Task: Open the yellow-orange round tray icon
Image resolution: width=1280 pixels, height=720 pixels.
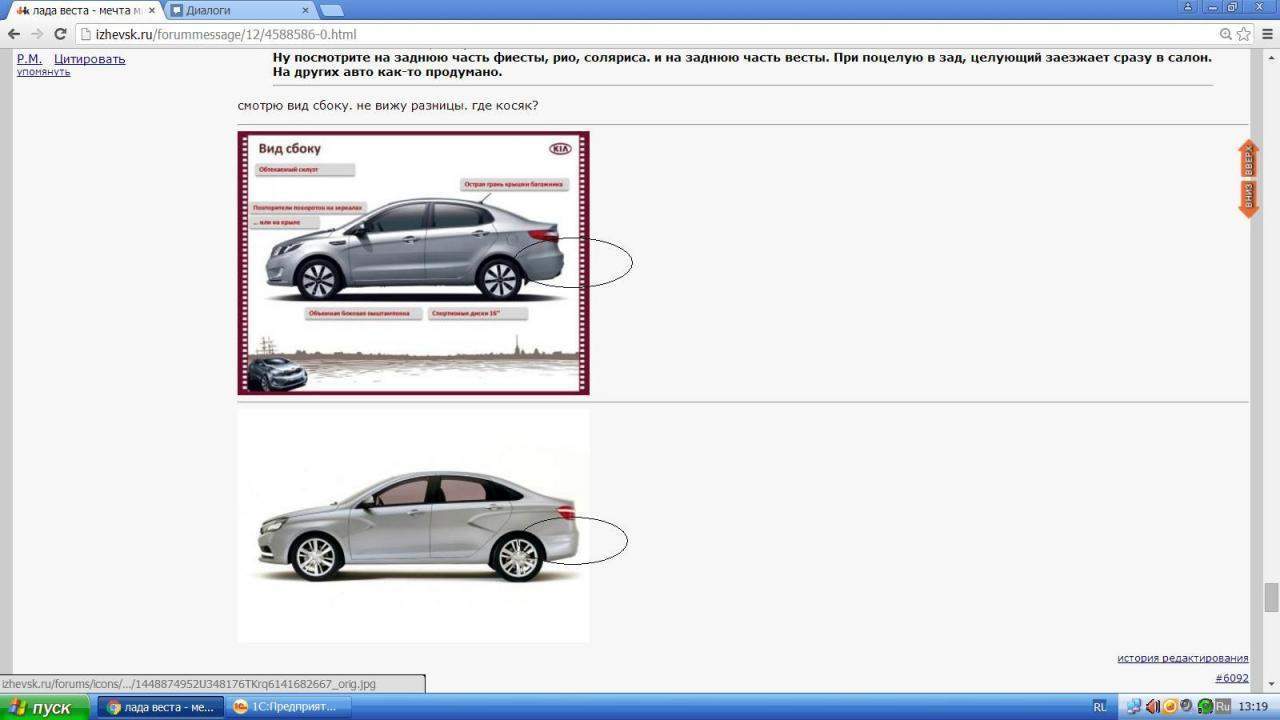Action: (x=1170, y=707)
